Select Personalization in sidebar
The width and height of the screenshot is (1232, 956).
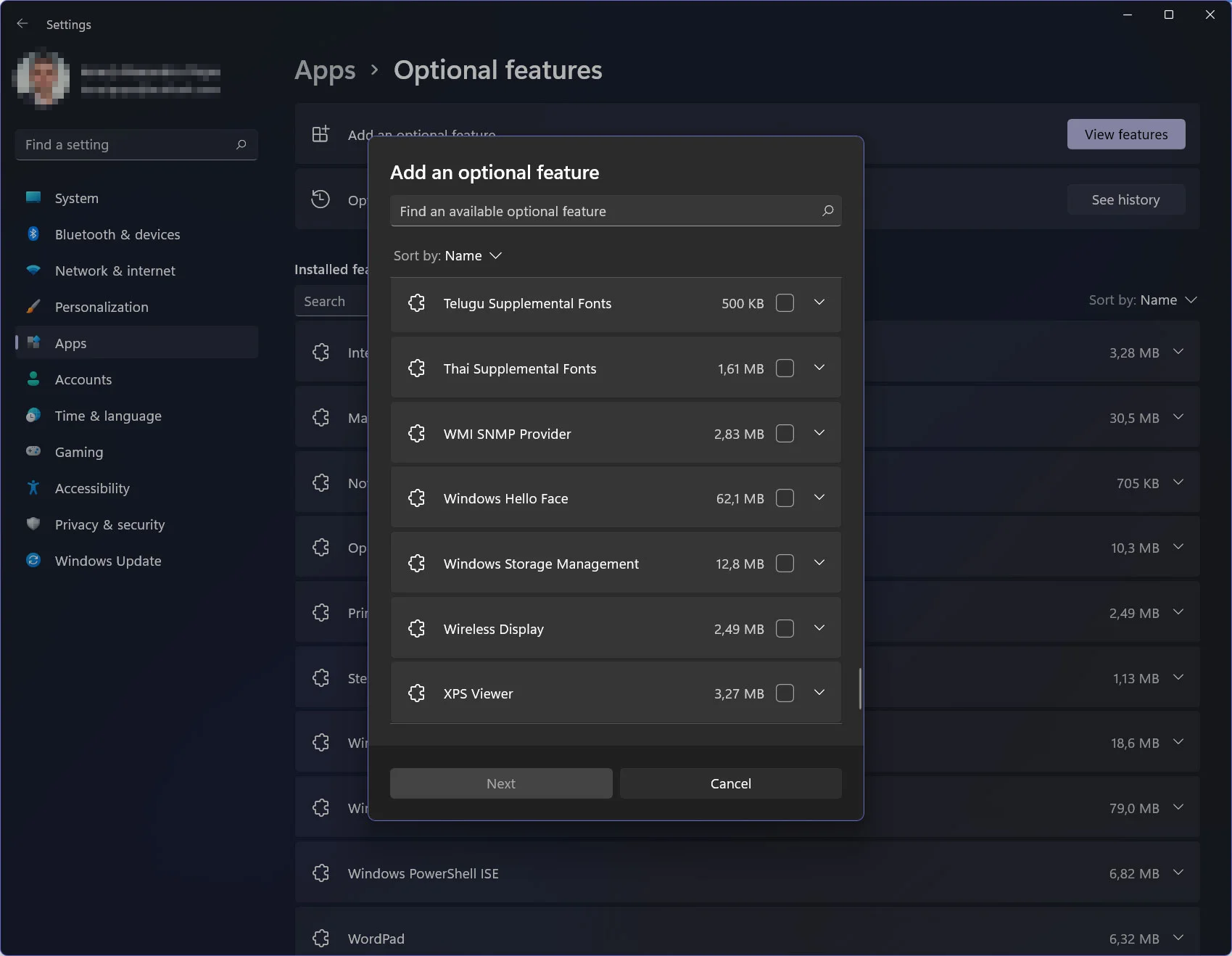136,307
